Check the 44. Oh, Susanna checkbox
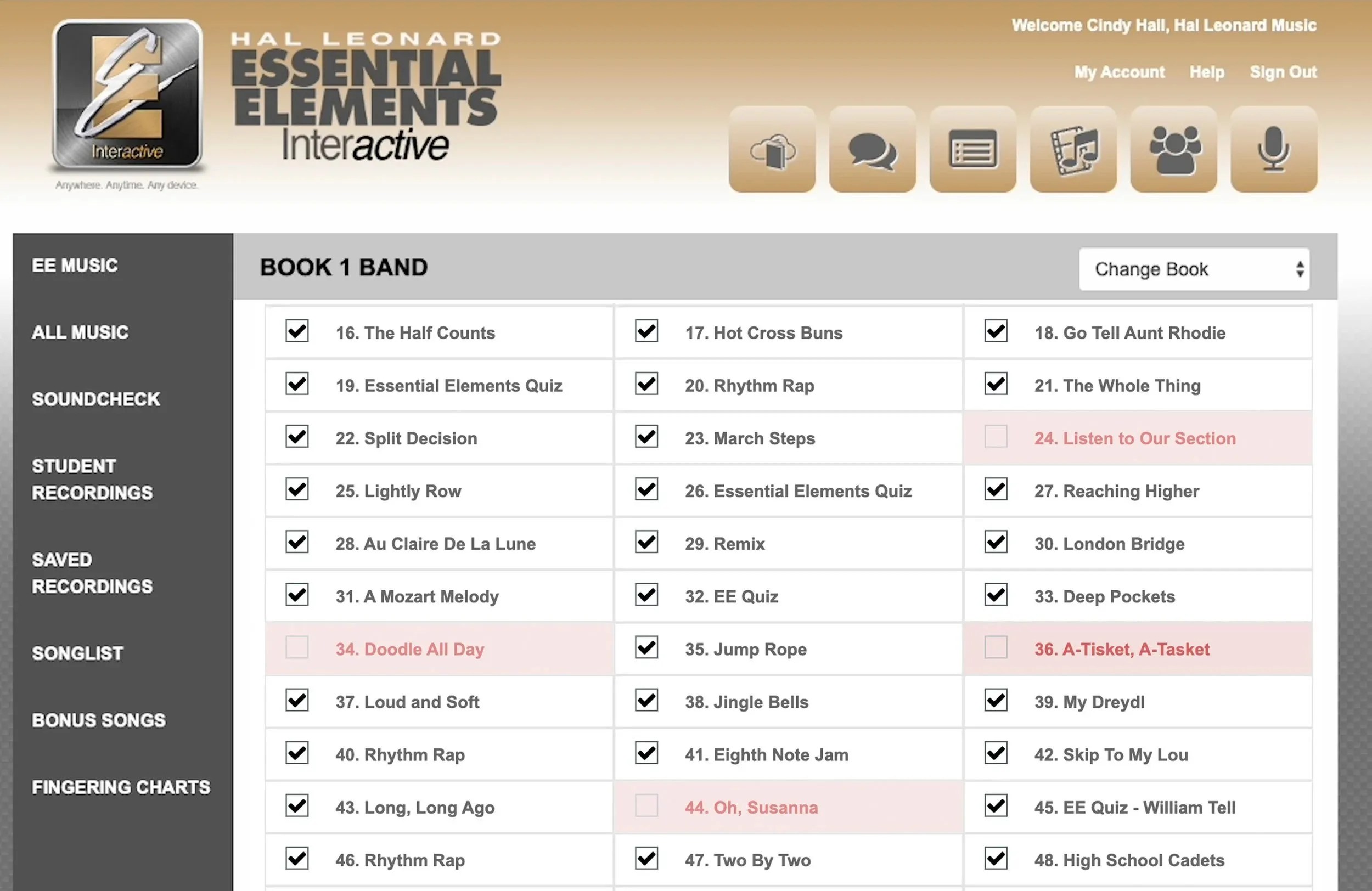The width and height of the screenshot is (1372, 891). coord(646,806)
